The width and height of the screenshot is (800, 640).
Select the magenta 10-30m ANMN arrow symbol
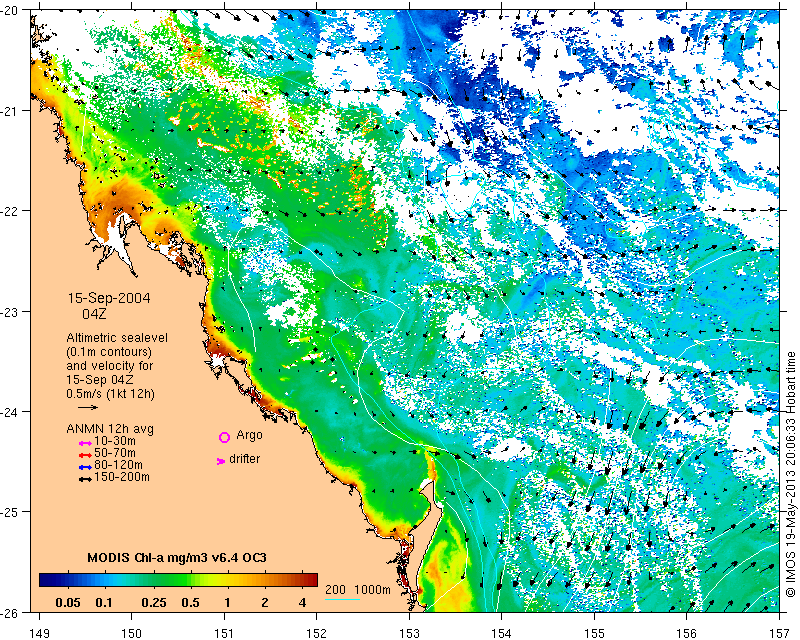85,443
